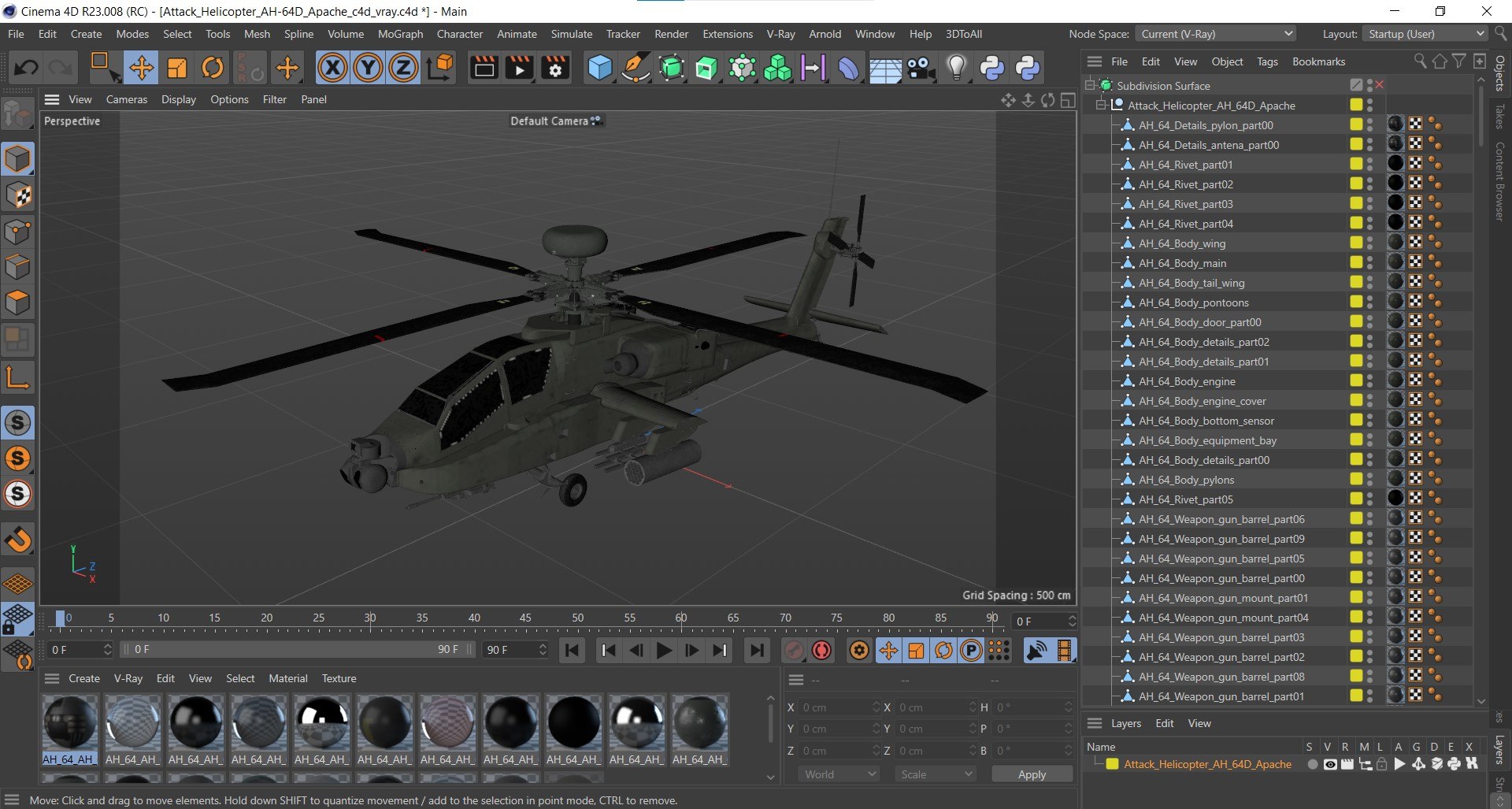Toggle Subdivision Surface enable checkmark
This screenshot has height=809, width=1512.
point(1379,85)
